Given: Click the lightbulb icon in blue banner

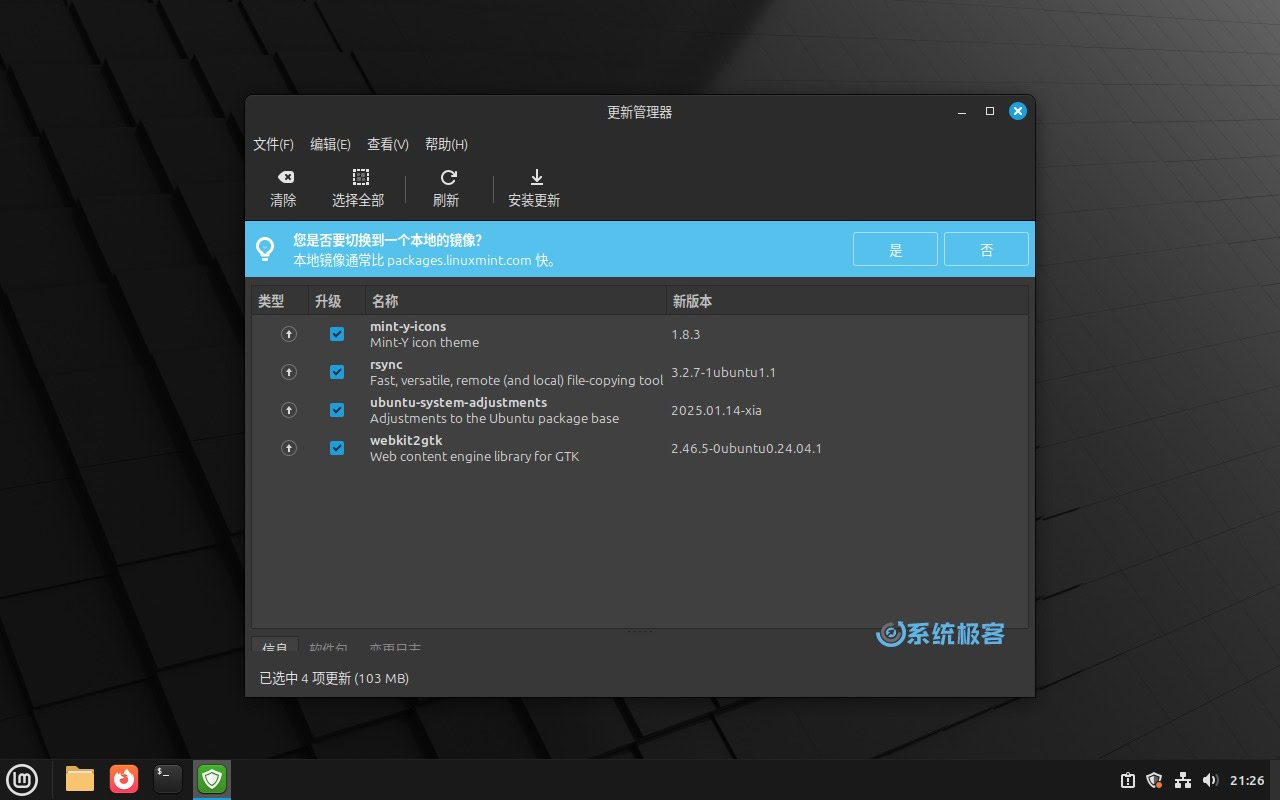Looking at the screenshot, I should (265, 248).
